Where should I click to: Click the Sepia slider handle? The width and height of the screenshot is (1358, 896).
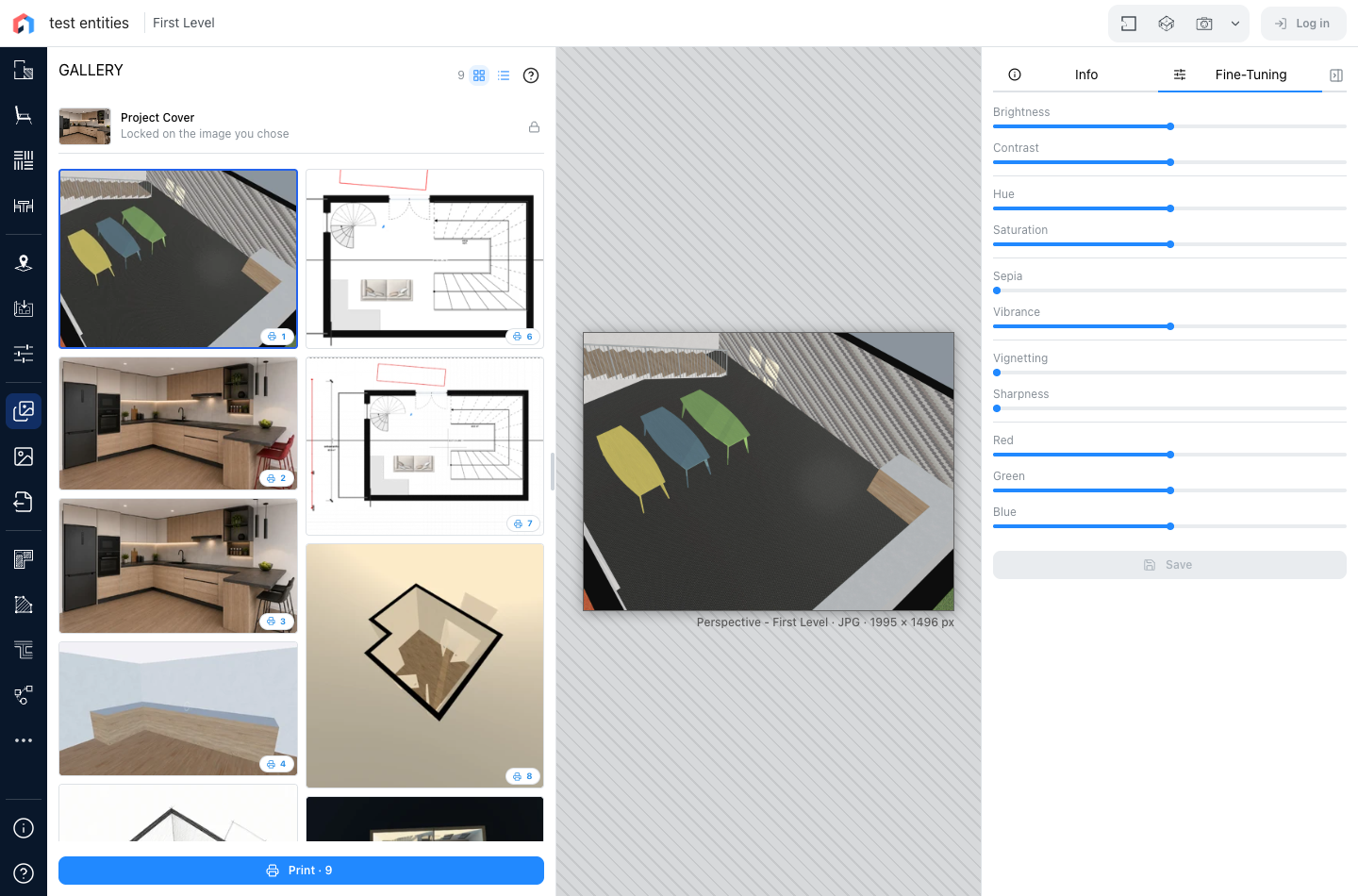tap(997, 290)
